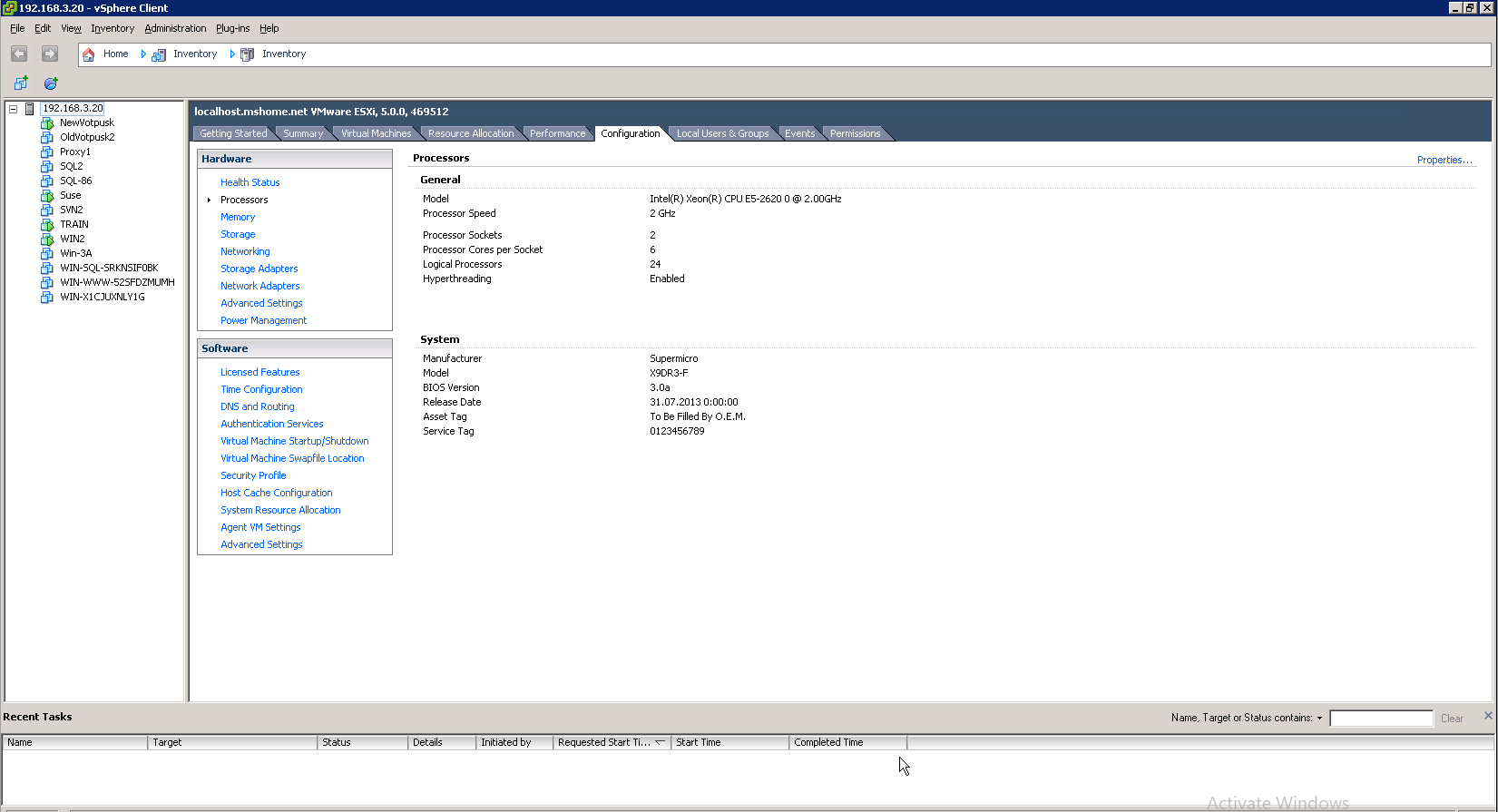Viewport: 1498px width, 812px height.
Task: Click the New Resource Pool toolbar icon
Action: [x=51, y=83]
